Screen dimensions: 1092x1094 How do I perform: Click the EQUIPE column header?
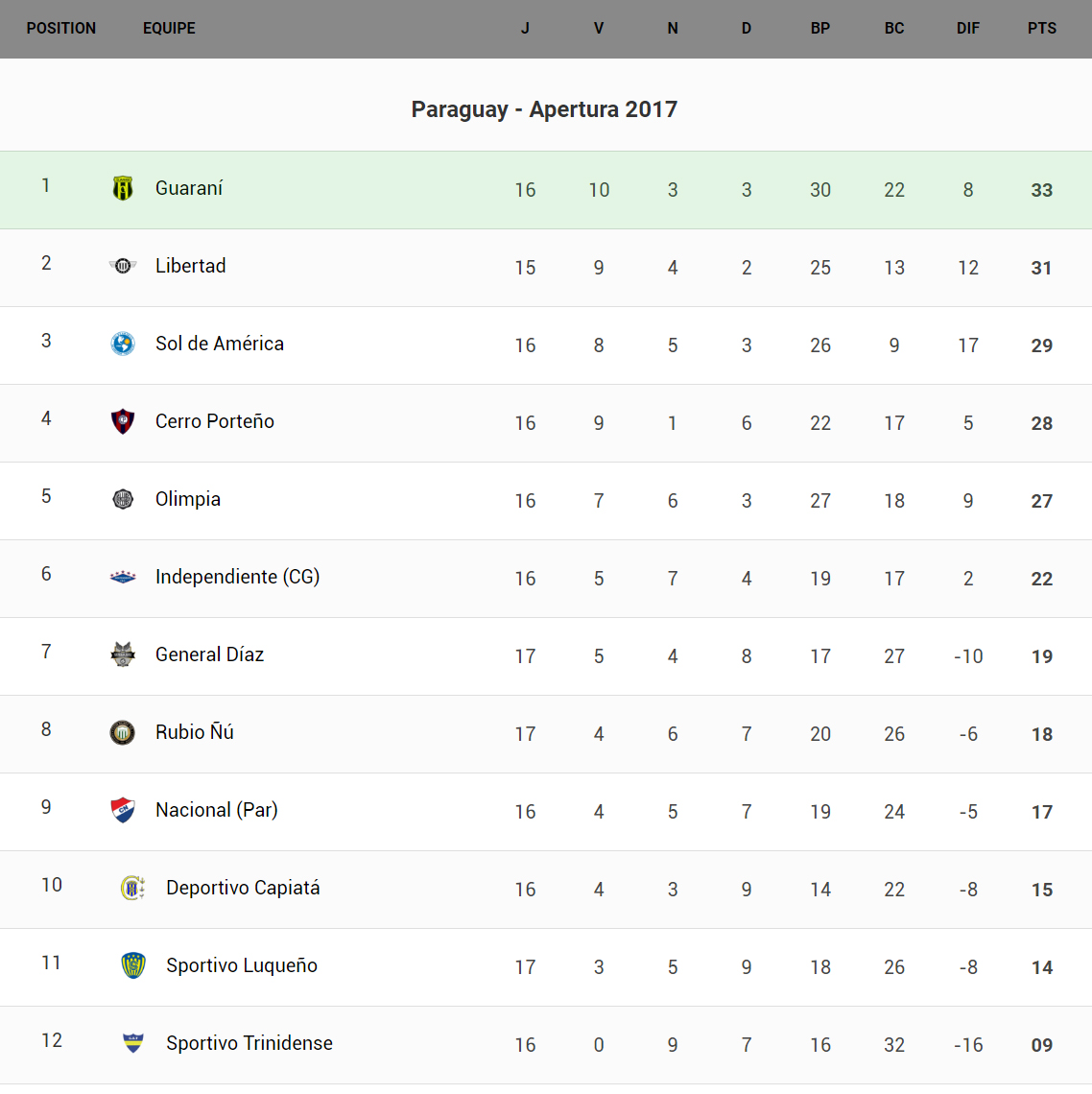point(169,29)
